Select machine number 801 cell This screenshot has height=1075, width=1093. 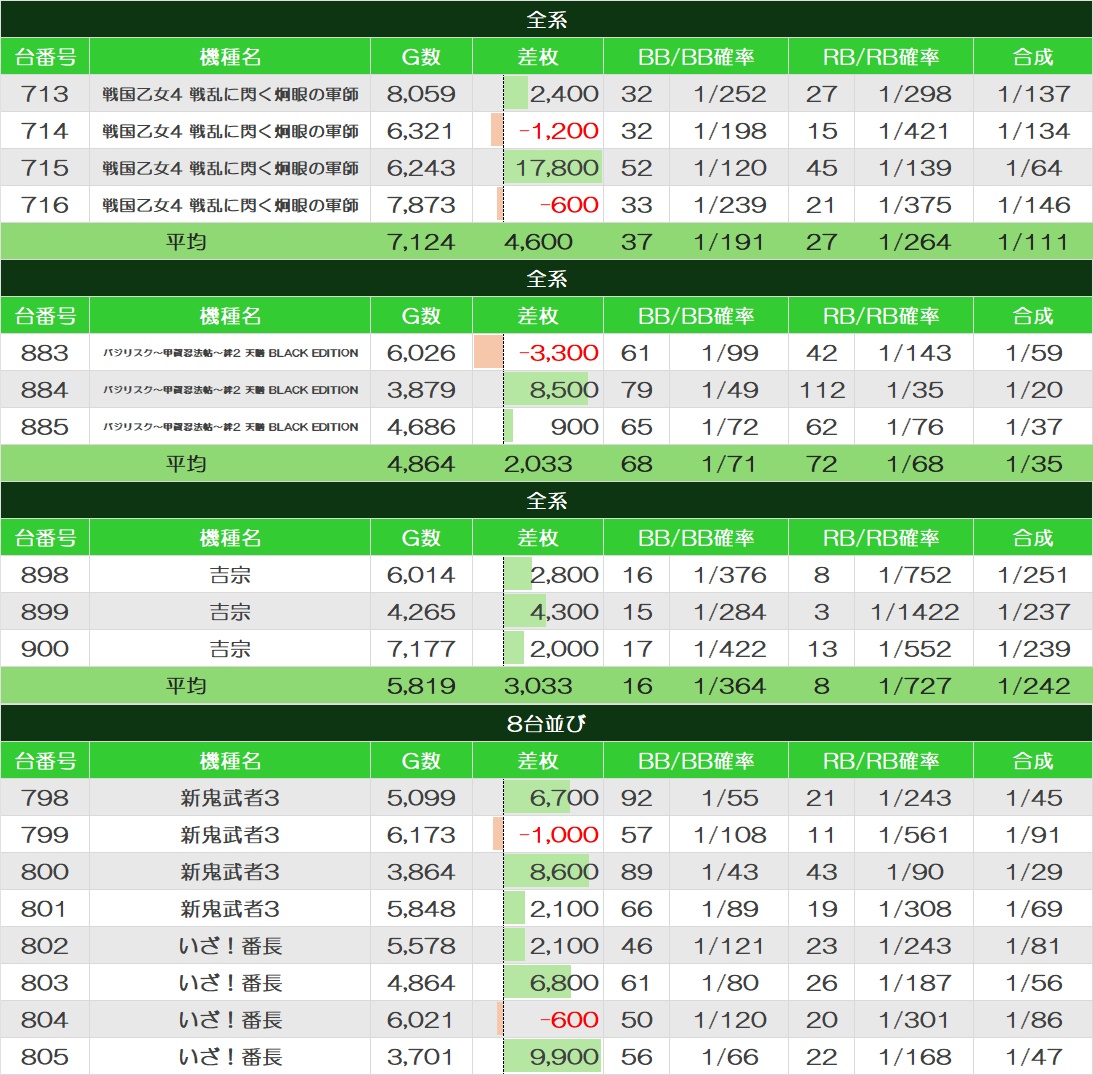[x=45, y=908]
